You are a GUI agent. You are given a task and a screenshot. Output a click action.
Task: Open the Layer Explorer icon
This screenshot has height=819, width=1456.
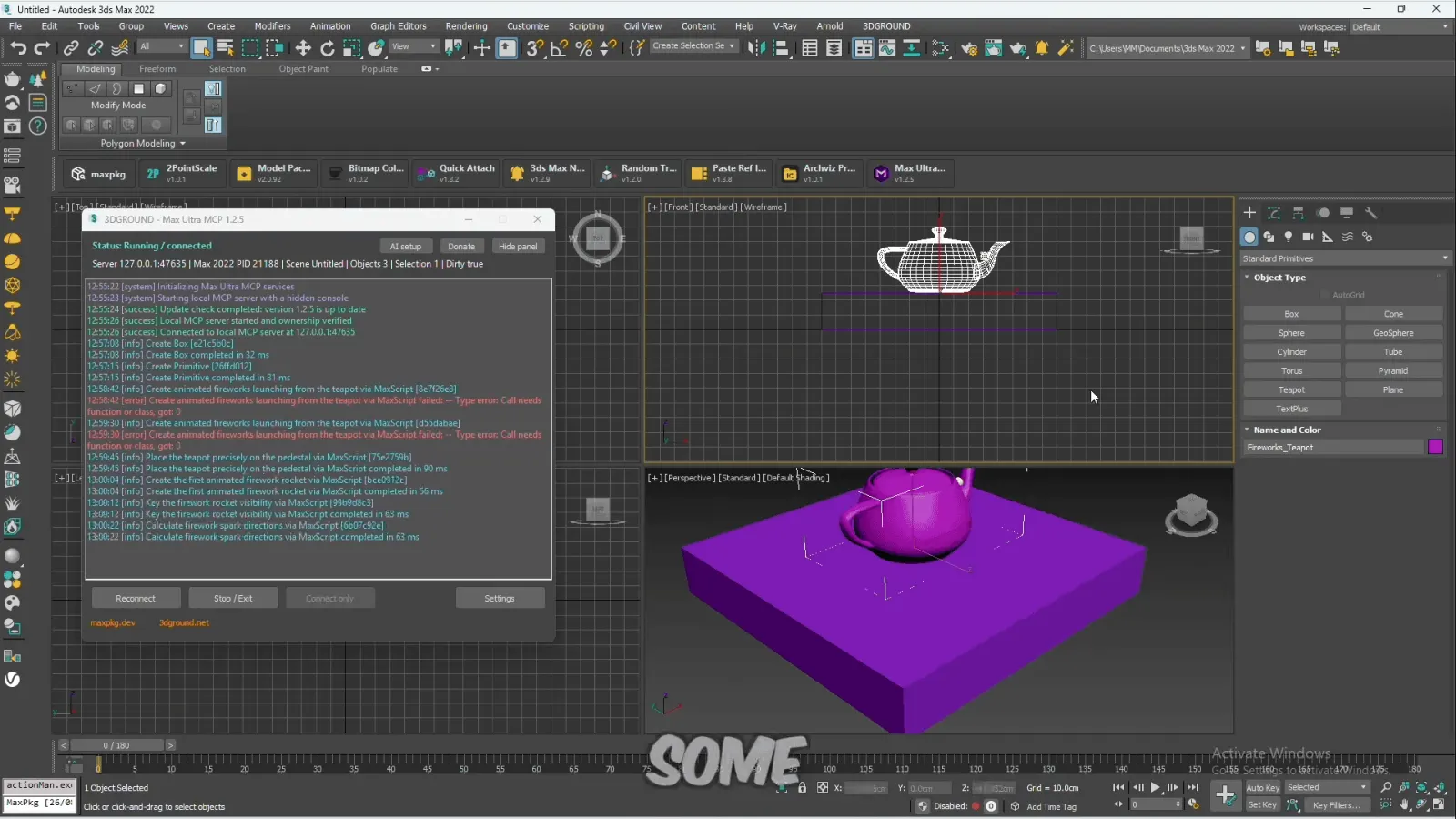pyautogui.click(x=834, y=48)
